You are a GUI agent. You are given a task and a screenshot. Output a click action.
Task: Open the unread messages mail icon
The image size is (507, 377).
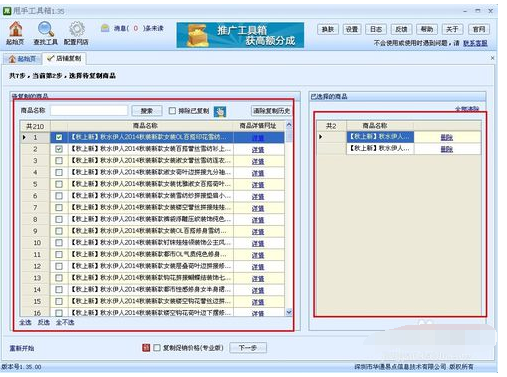105,28
